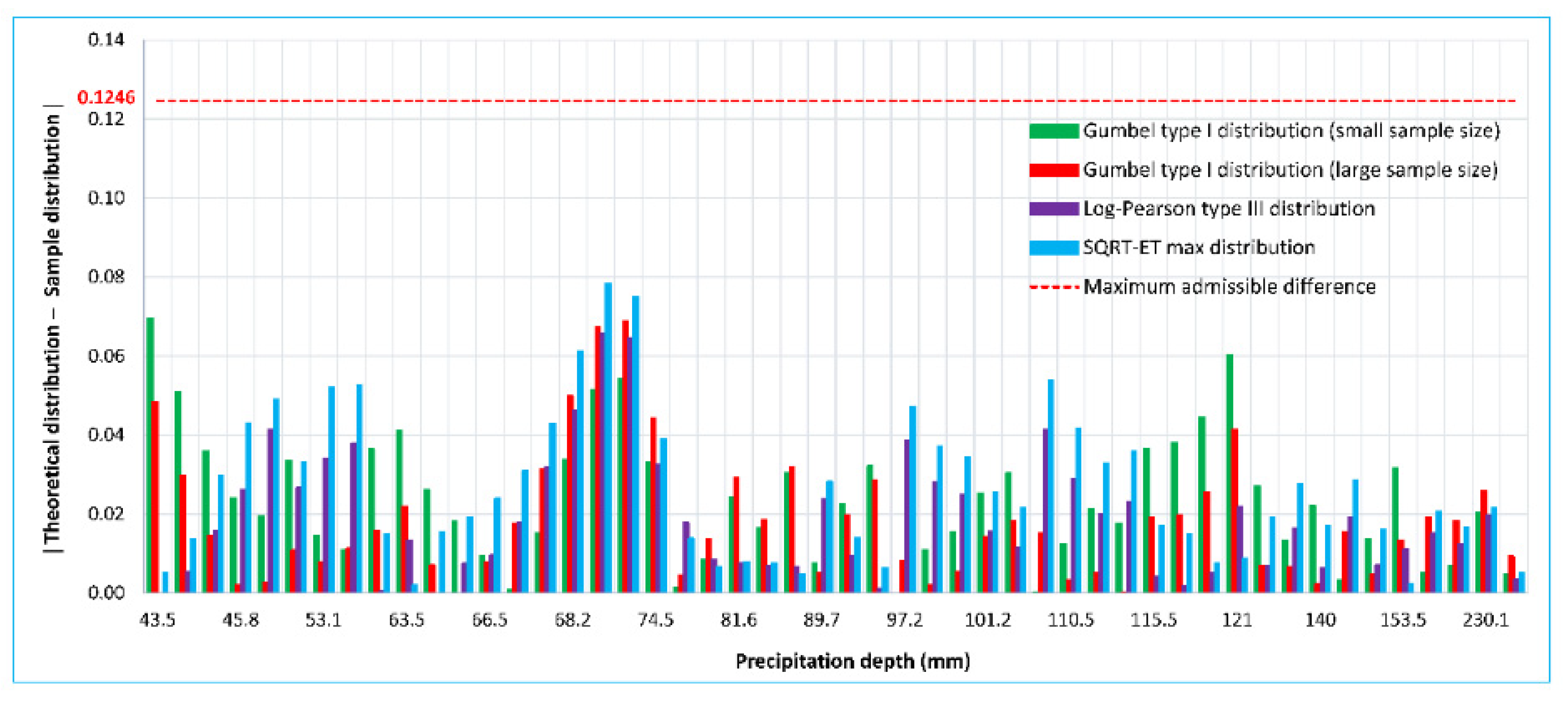Click the 0.08 y-axis tick label
Screen dimensions: 1568x701
(106, 277)
